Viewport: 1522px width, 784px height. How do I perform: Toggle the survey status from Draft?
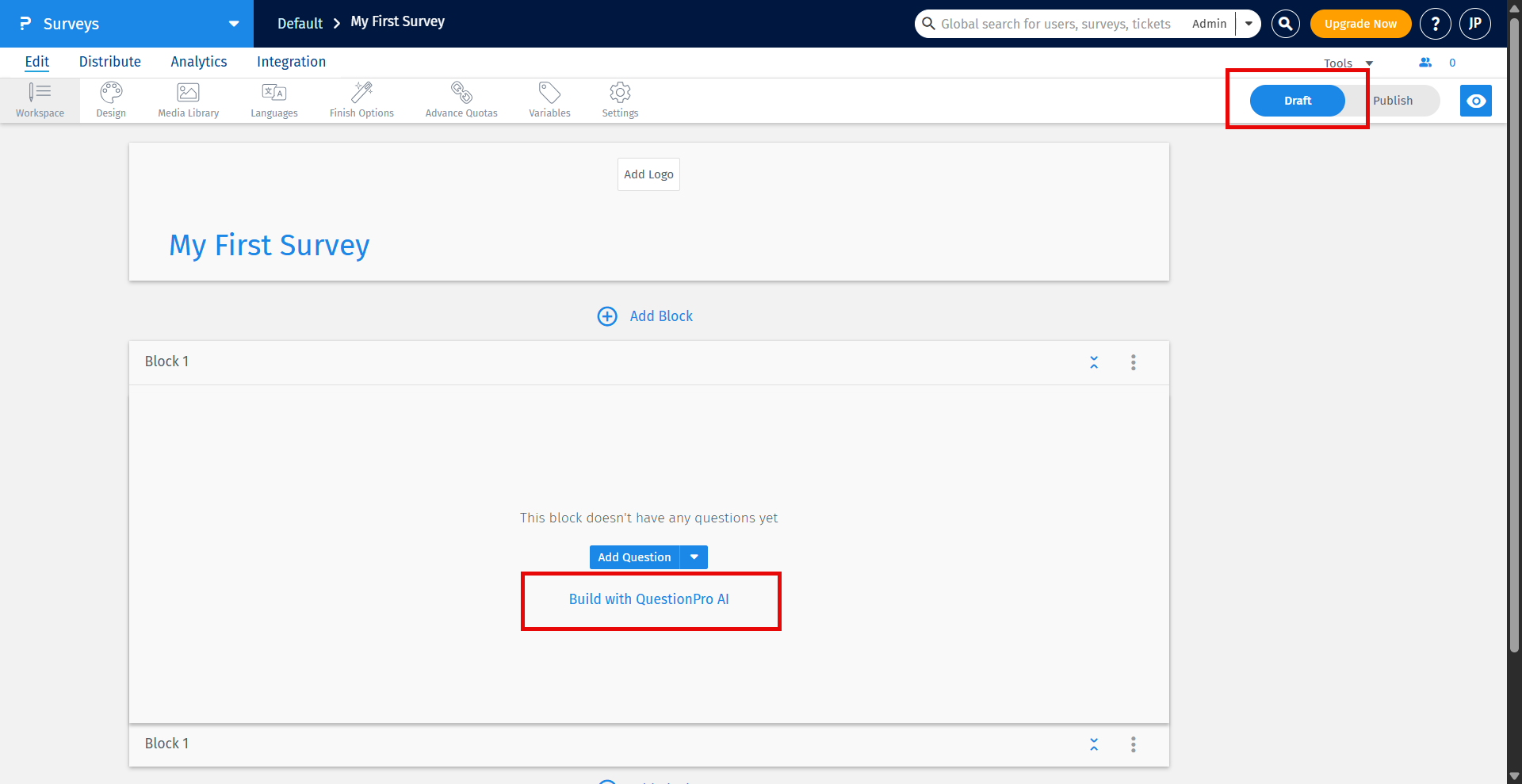pyautogui.click(x=1297, y=101)
